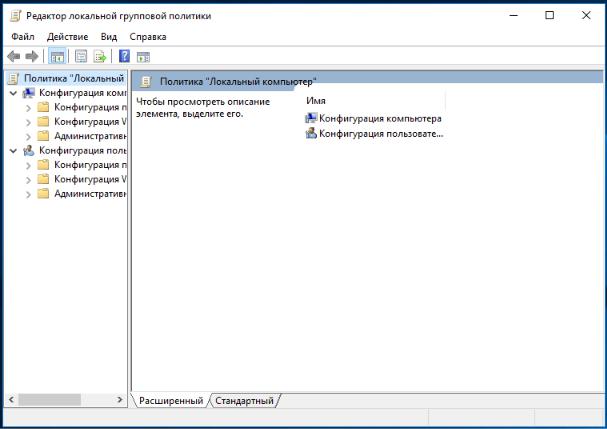Screen dimensions: 607x429
Task: Click the Windows configuration folder icon under Конфигурация поль
Action: 43,179
